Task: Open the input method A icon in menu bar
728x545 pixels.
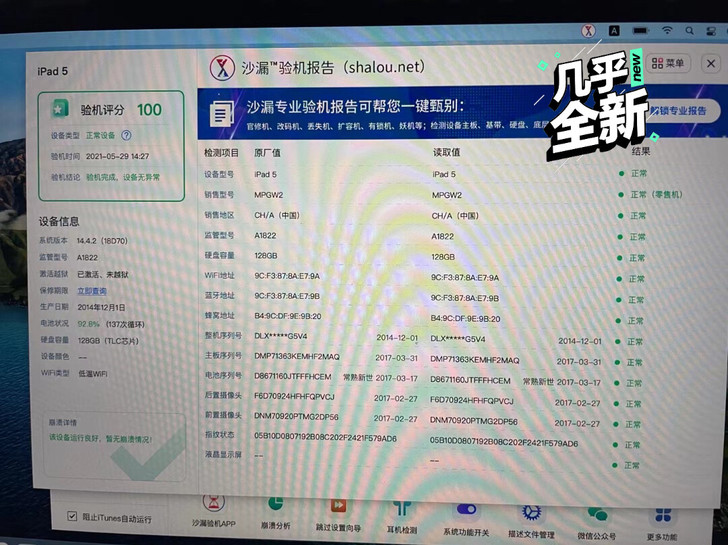Action: pyautogui.click(x=614, y=31)
